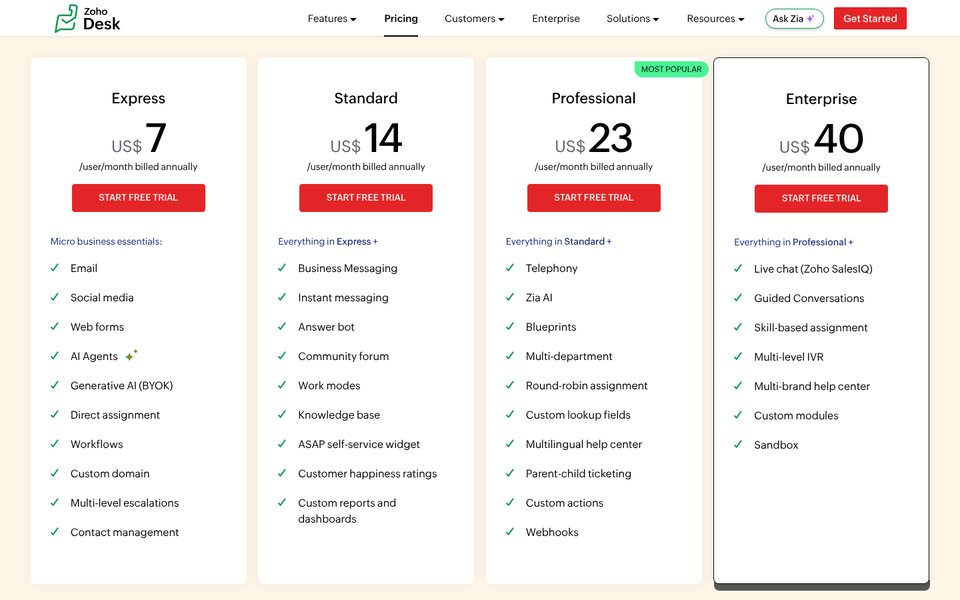Click the checkmark beside Knowledge base
This screenshot has height=600, width=960.
coord(282,414)
